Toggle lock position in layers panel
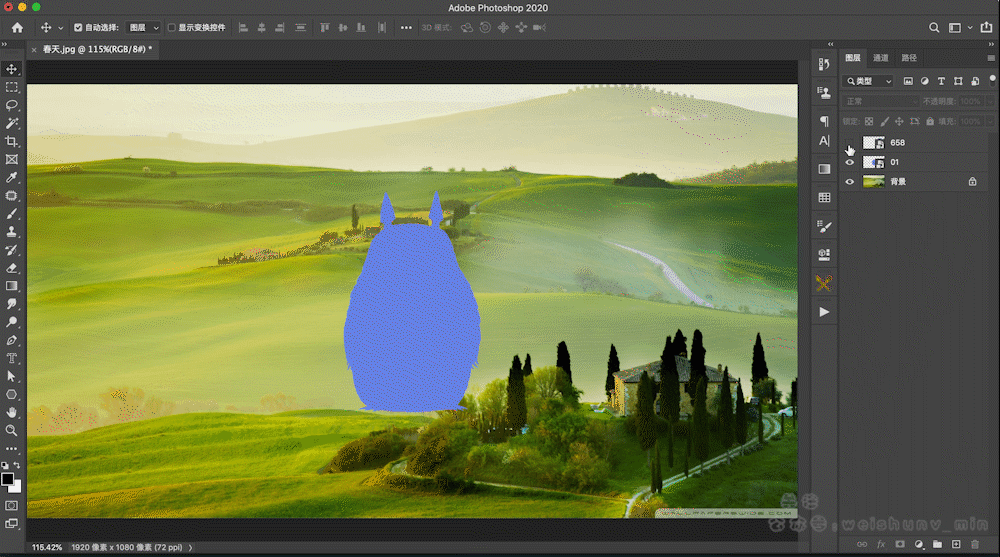Image resolution: width=1000 pixels, height=557 pixels. pos(899,121)
